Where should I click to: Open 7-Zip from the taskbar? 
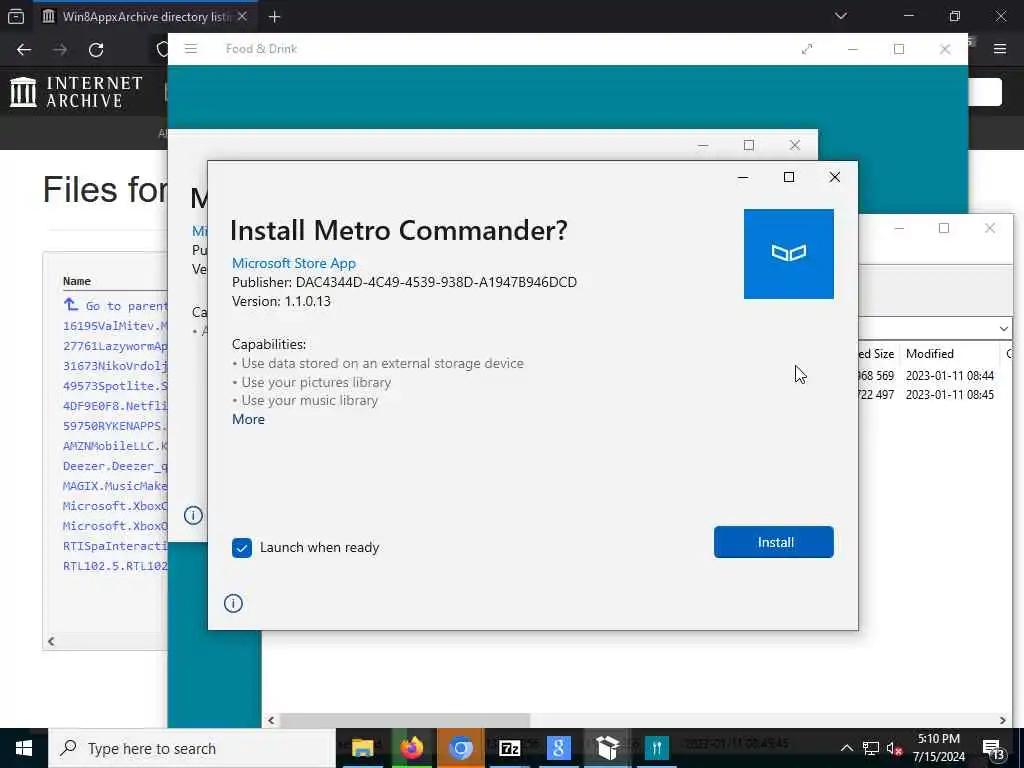tap(509, 748)
